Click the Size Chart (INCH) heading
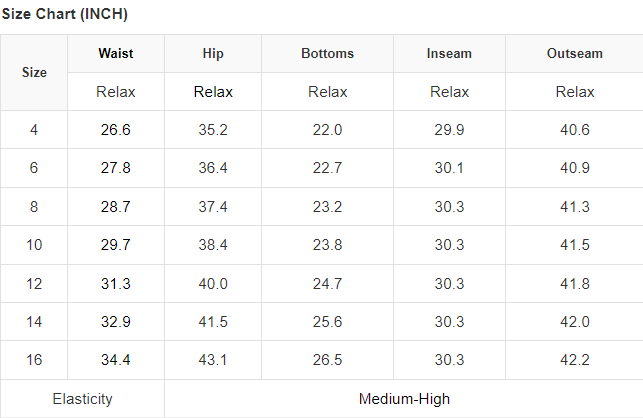The image size is (643, 418). [64, 15]
